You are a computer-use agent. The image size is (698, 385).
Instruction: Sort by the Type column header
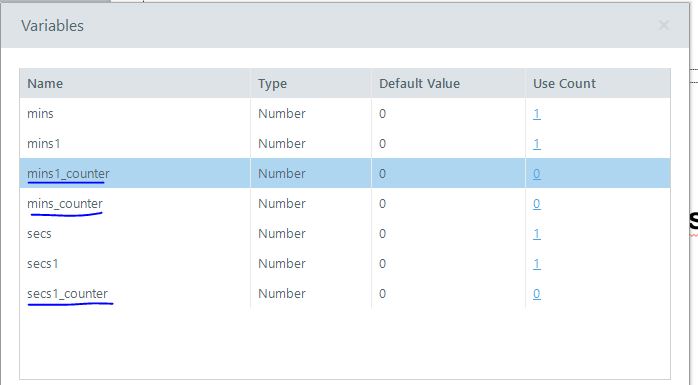coord(272,84)
